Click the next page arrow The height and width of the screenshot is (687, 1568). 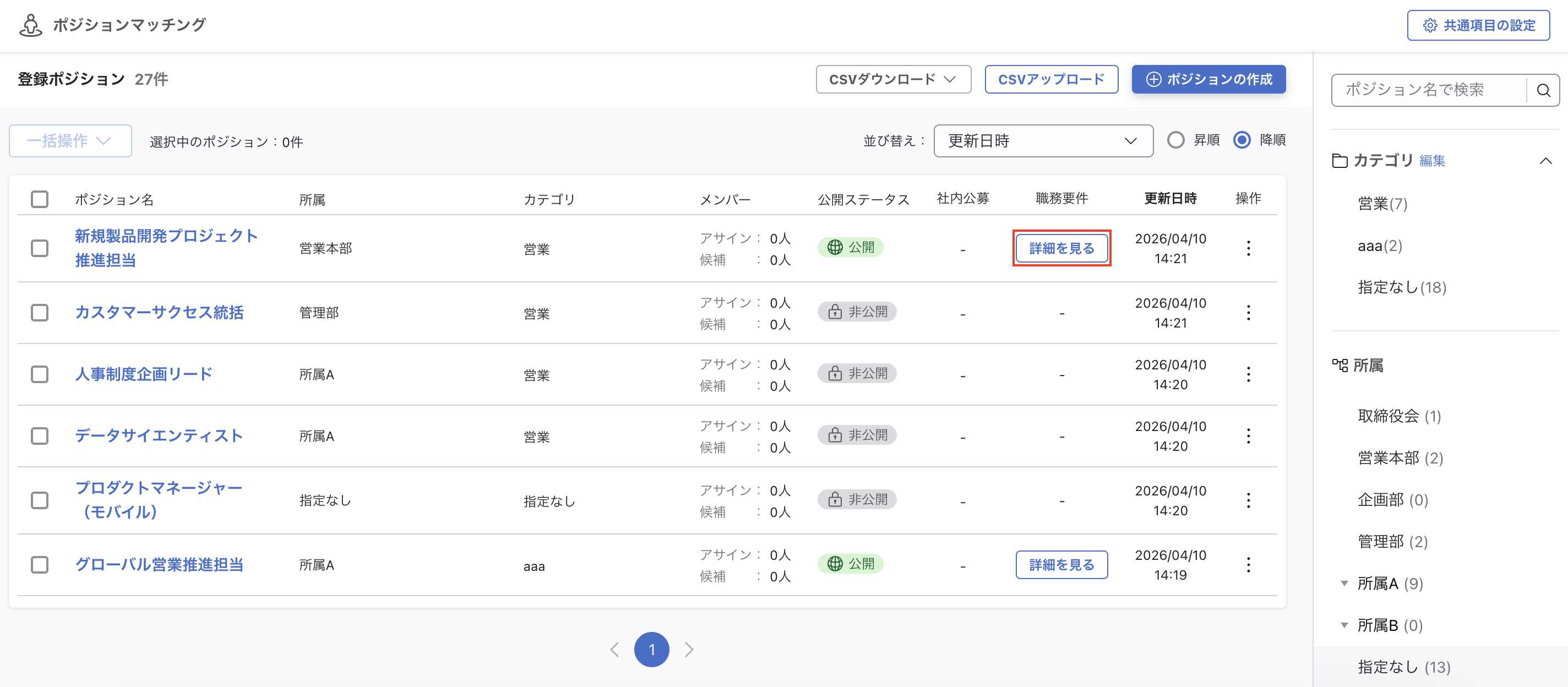click(689, 649)
